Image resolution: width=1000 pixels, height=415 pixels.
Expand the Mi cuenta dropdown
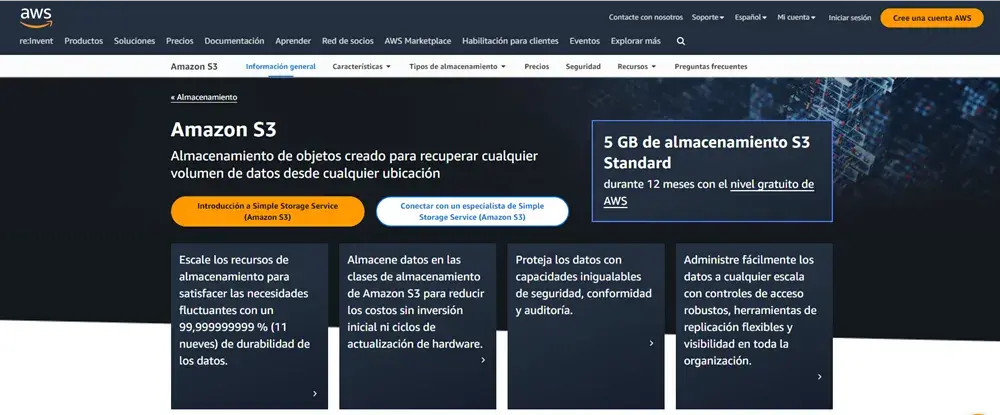coord(796,17)
